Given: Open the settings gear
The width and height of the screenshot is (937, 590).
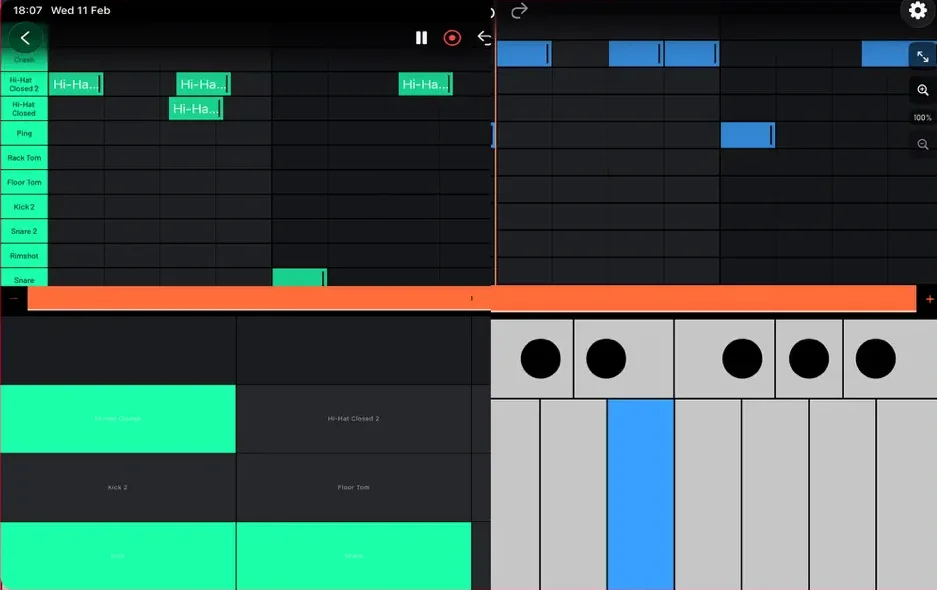Looking at the screenshot, I should [918, 10].
